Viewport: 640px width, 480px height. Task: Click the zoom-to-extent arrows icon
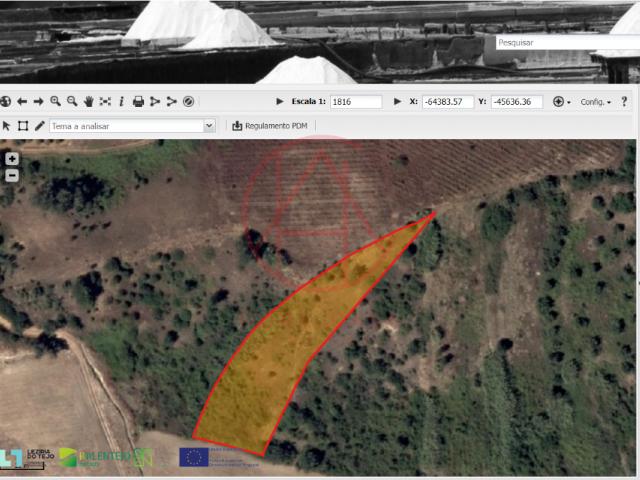click(x=105, y=101)
